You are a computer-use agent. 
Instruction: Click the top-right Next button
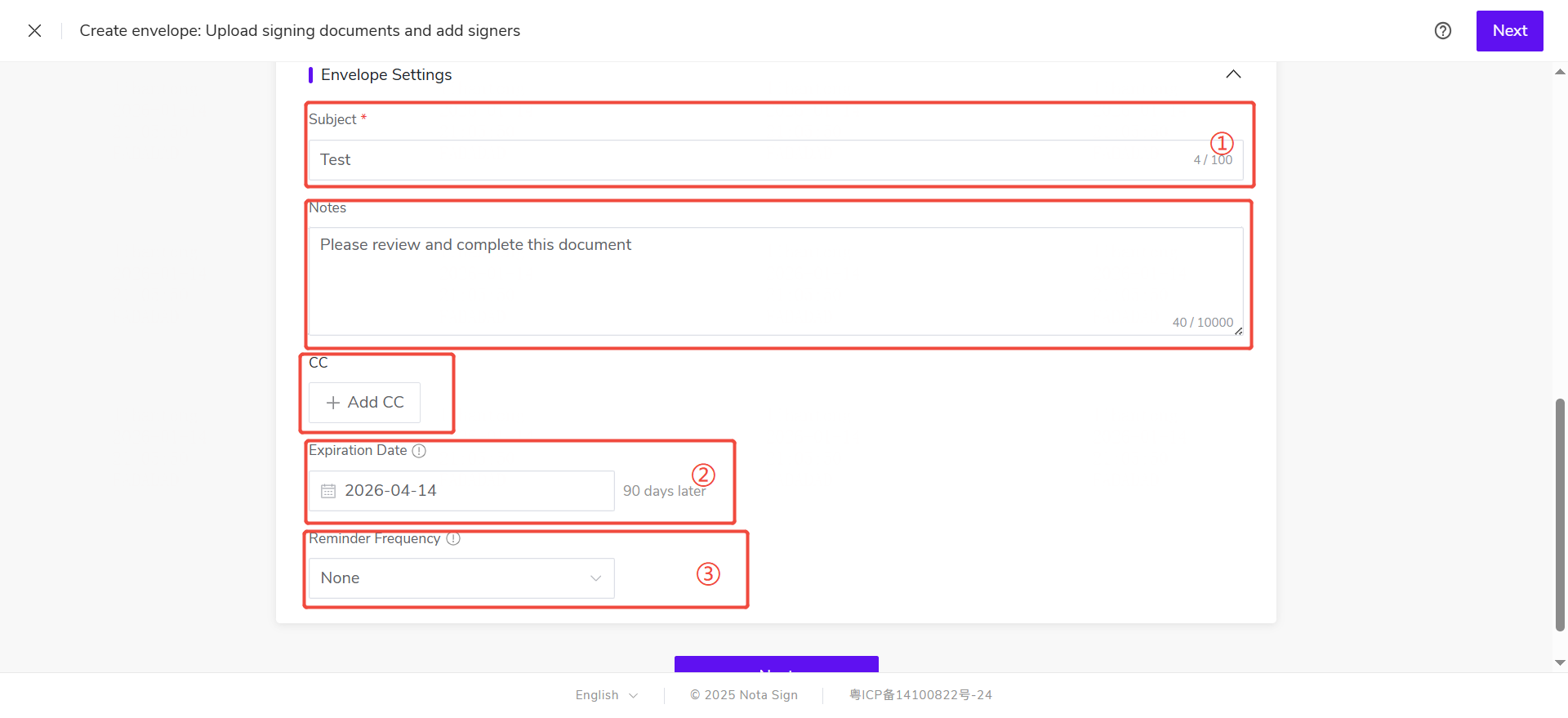click(x=1508, y=31)
